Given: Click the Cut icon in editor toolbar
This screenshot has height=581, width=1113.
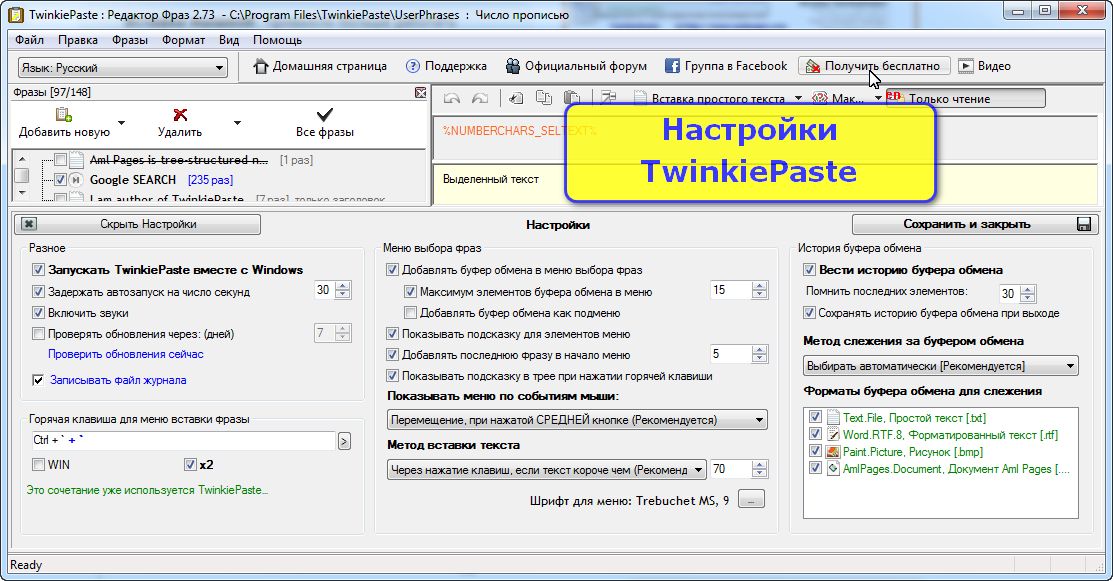Looking at the screenshot, I should [x=516, y=99].
